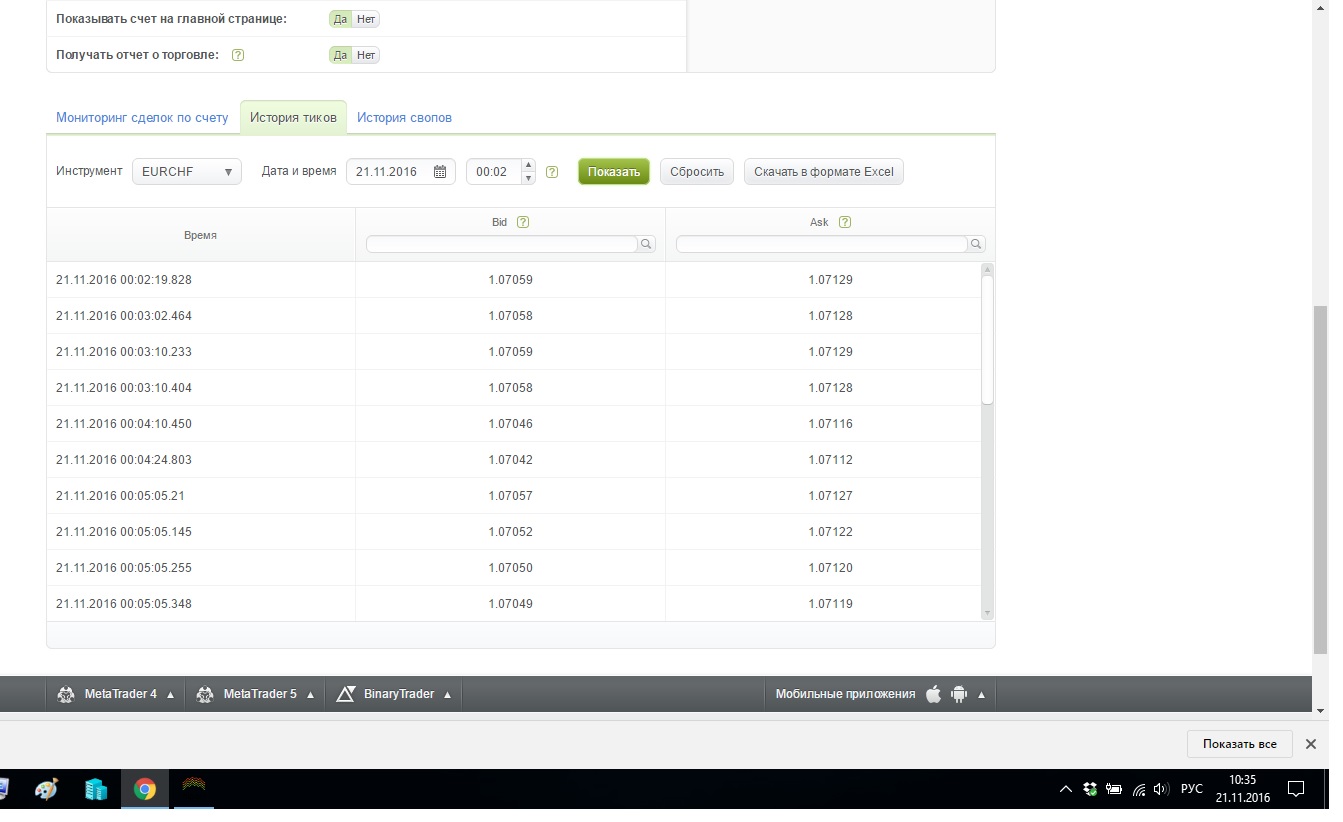Decrease the time with the down stepper arrow
This screenshot has width=1343, height=822.
point(529,178)
